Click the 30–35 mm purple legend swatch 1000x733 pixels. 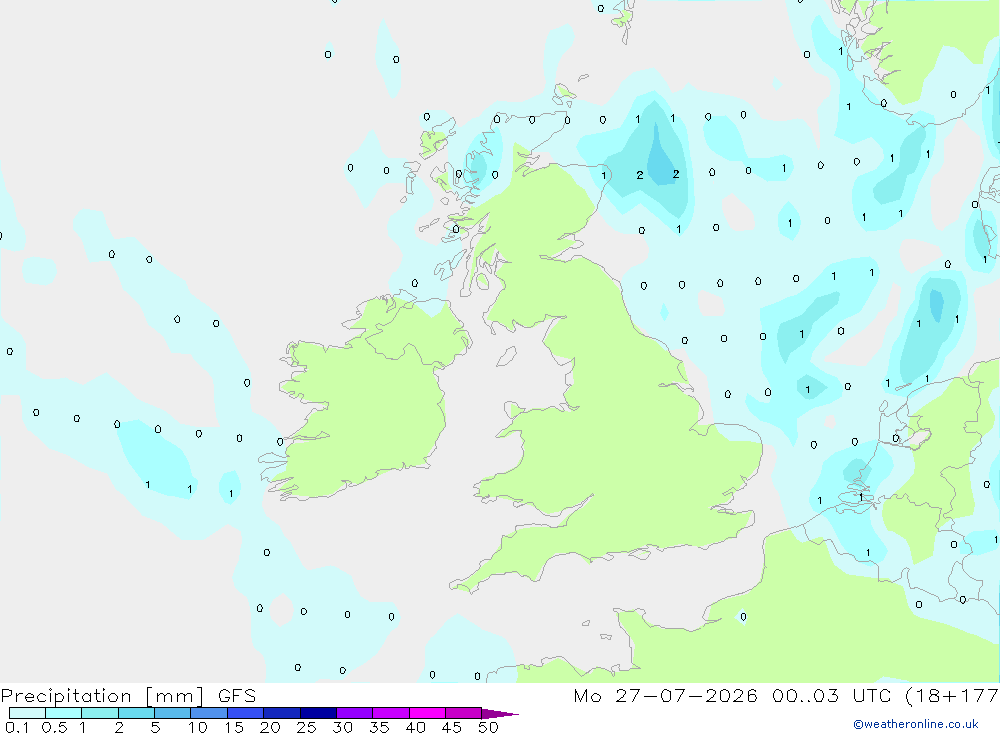(x=355, y=713)
